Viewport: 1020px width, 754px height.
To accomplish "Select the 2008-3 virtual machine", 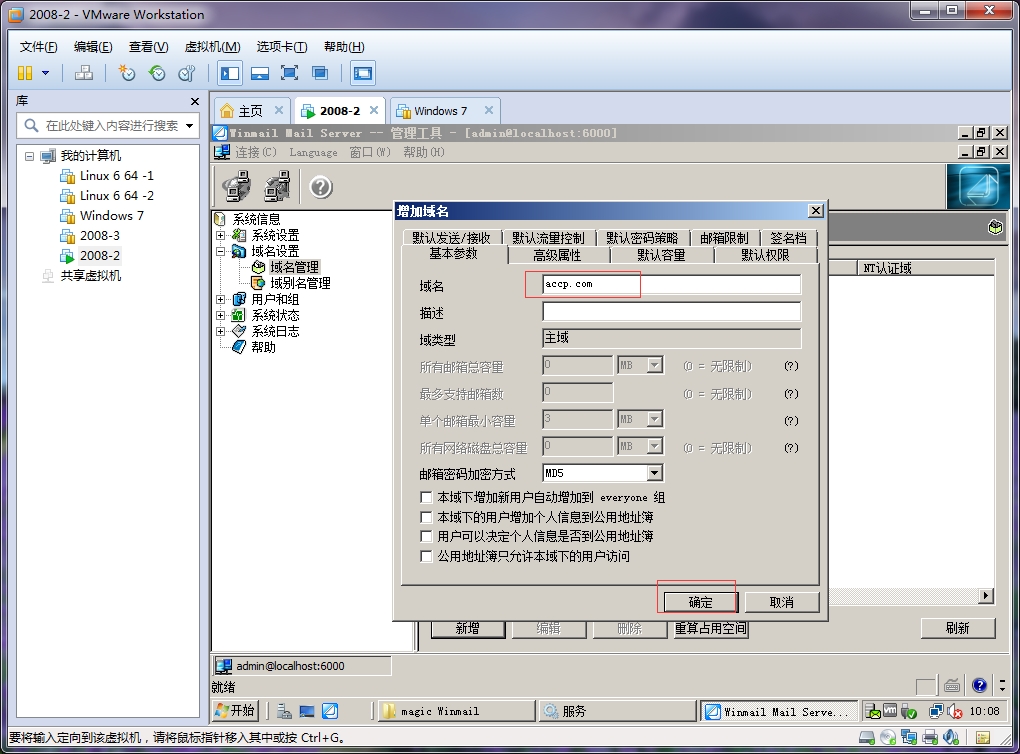I will click(100, 236).
